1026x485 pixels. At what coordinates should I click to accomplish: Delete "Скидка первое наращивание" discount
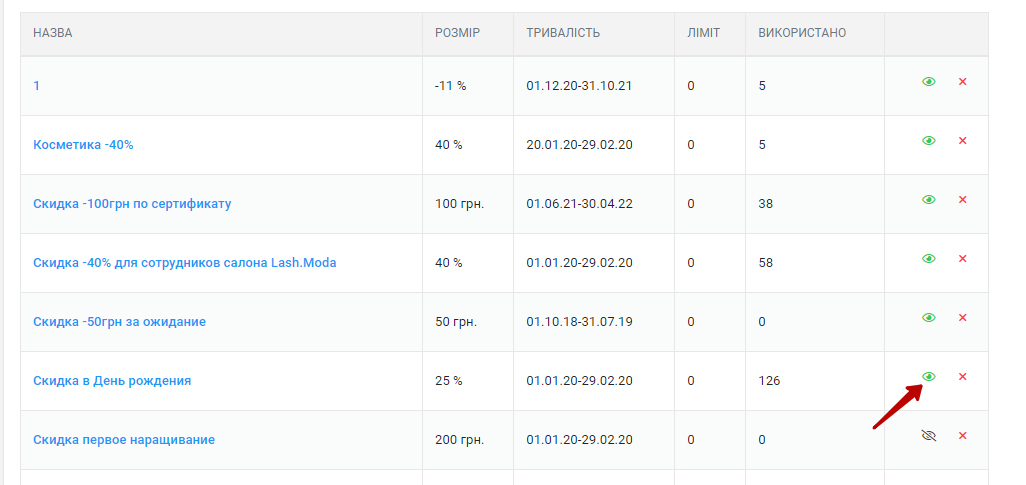click(962, 435)
